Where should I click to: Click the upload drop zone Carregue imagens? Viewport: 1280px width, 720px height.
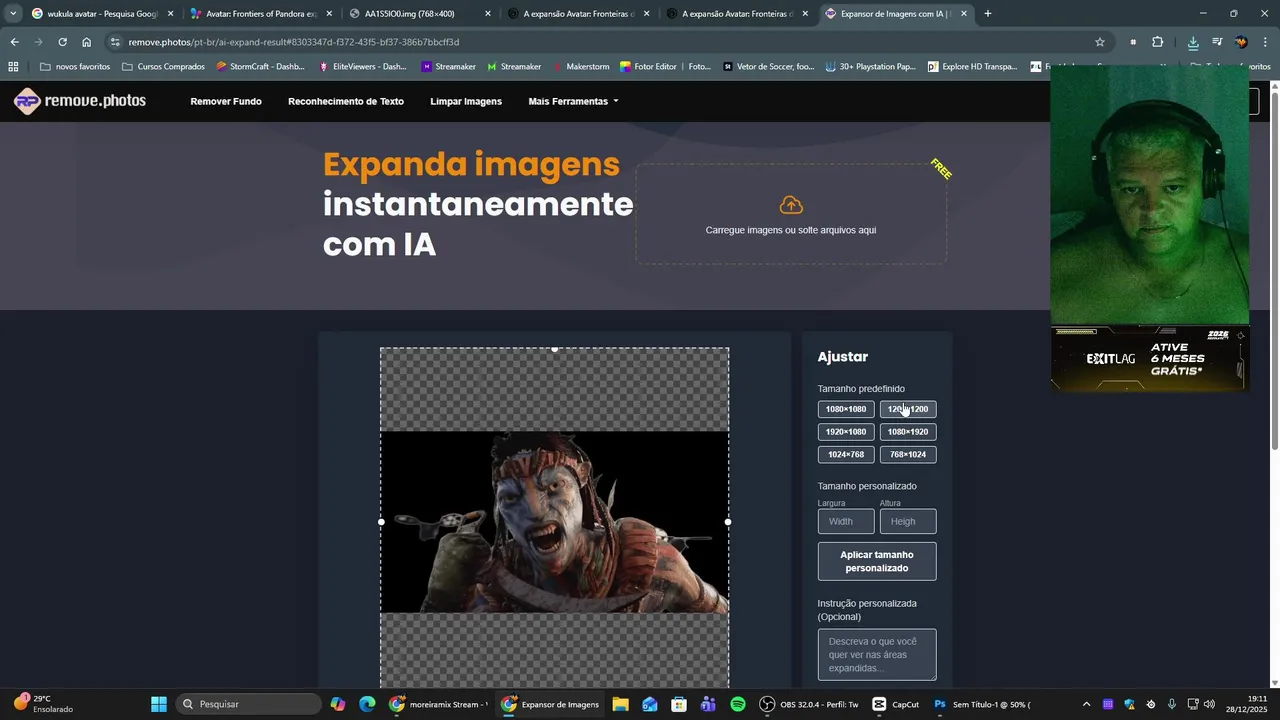[x=791, y=214]
